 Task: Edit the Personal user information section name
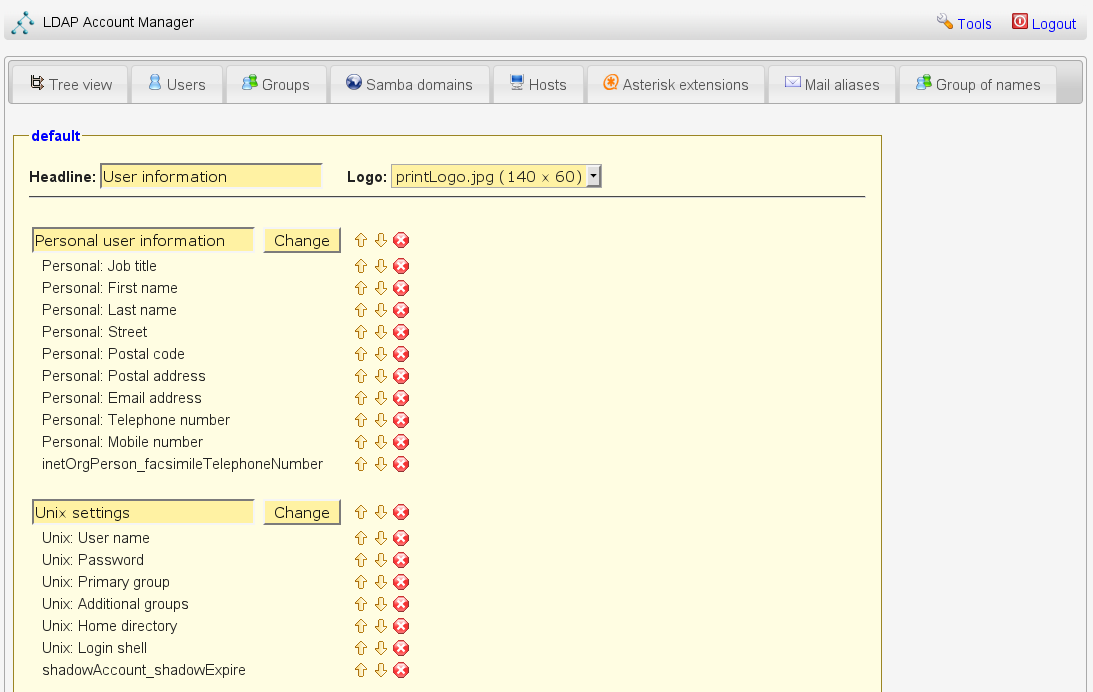click(x=143, y=240)
